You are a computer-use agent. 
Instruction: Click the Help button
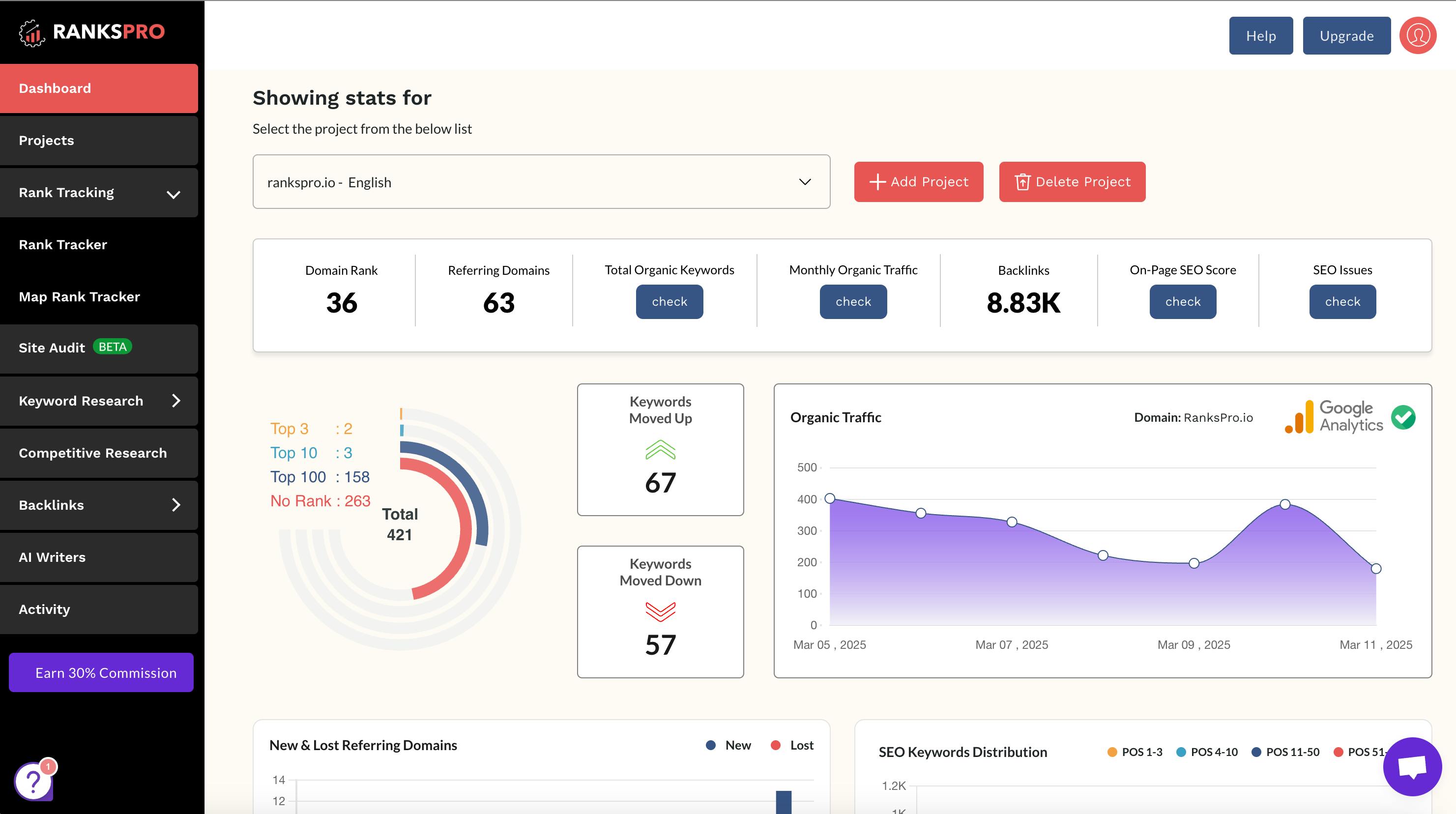pos(1261,35)
